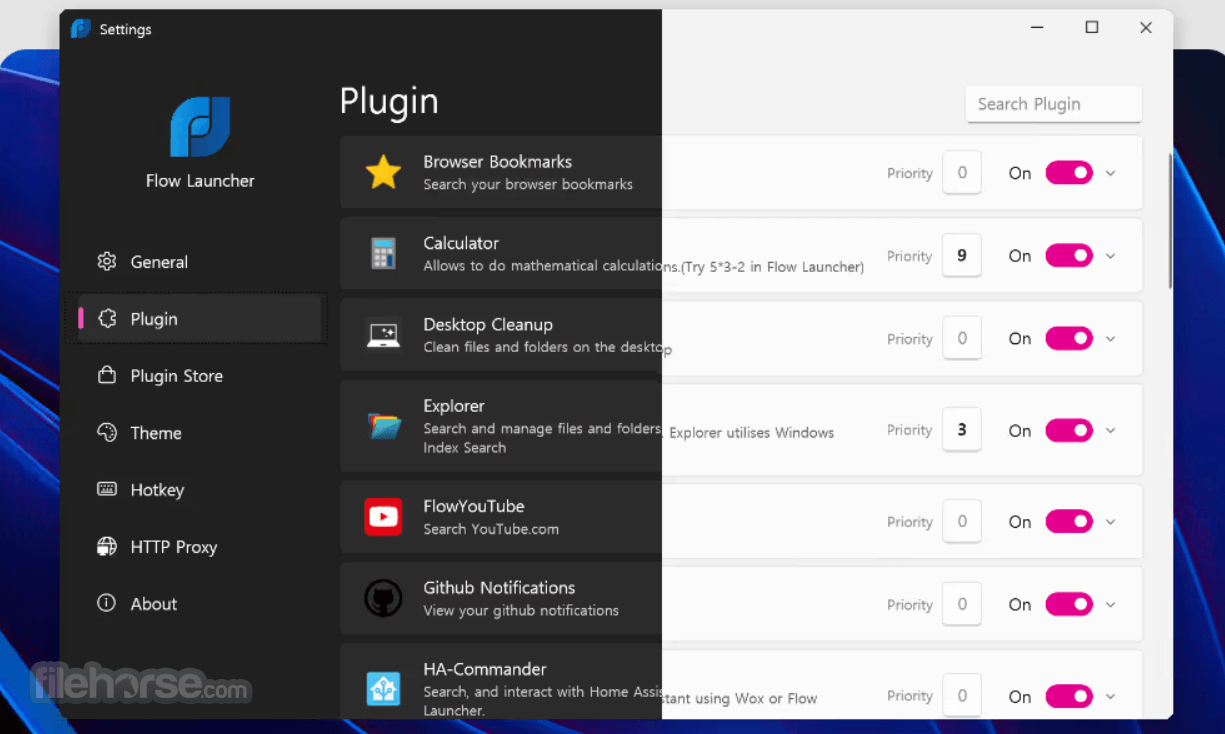Expand Github Notifications plugin chevron

1110,605
